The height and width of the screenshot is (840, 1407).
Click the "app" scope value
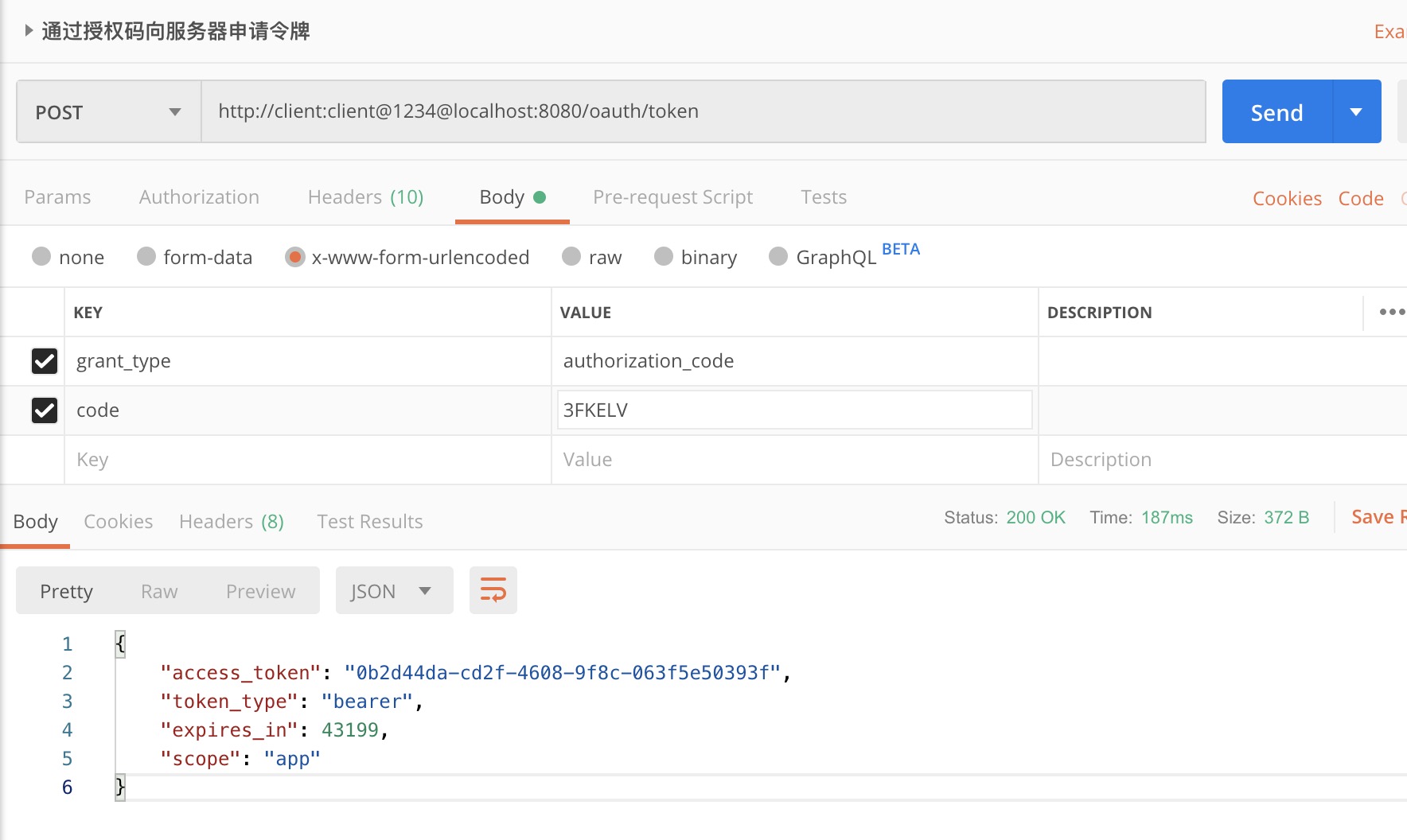pyautogui.click(x=292, y=759)
